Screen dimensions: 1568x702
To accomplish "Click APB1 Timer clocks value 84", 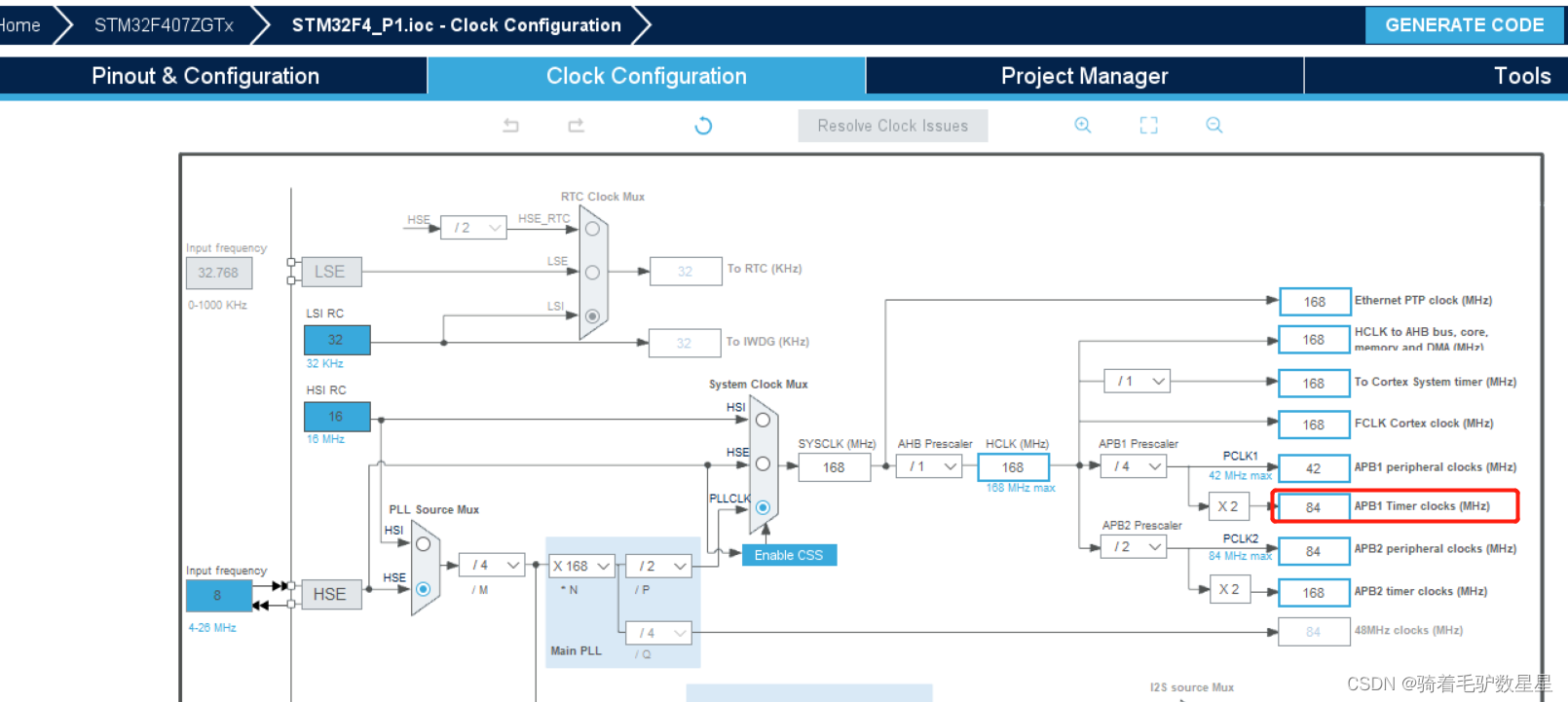I will coord(1314,507).
